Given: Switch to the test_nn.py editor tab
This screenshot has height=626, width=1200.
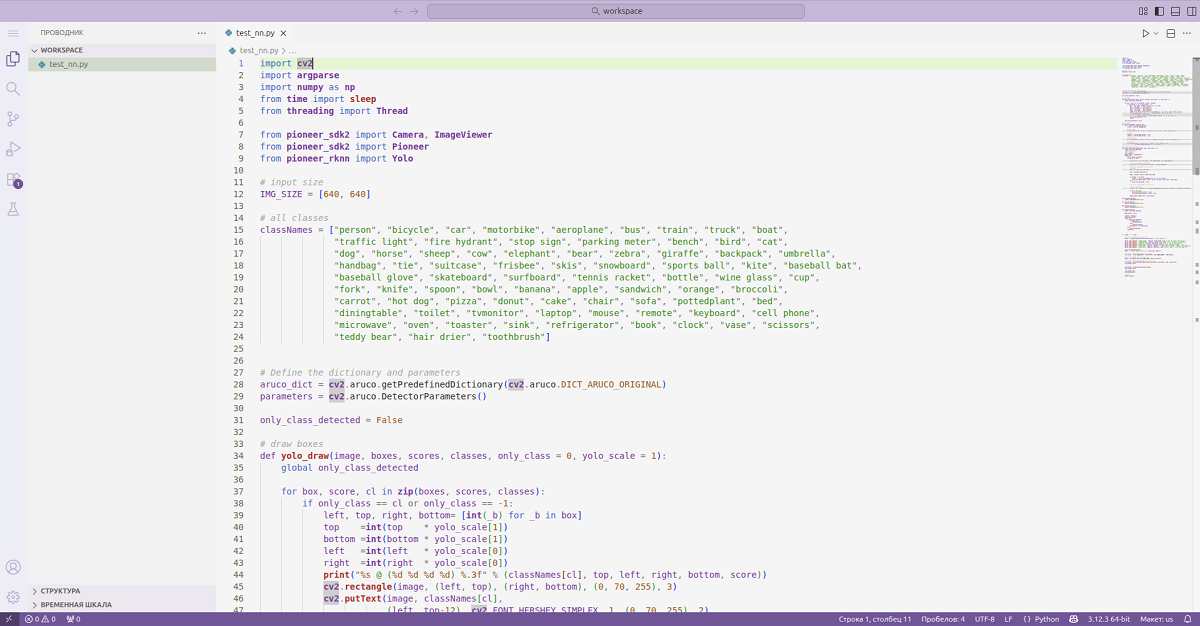Looking at the screenshot, I should click(254, 33).
